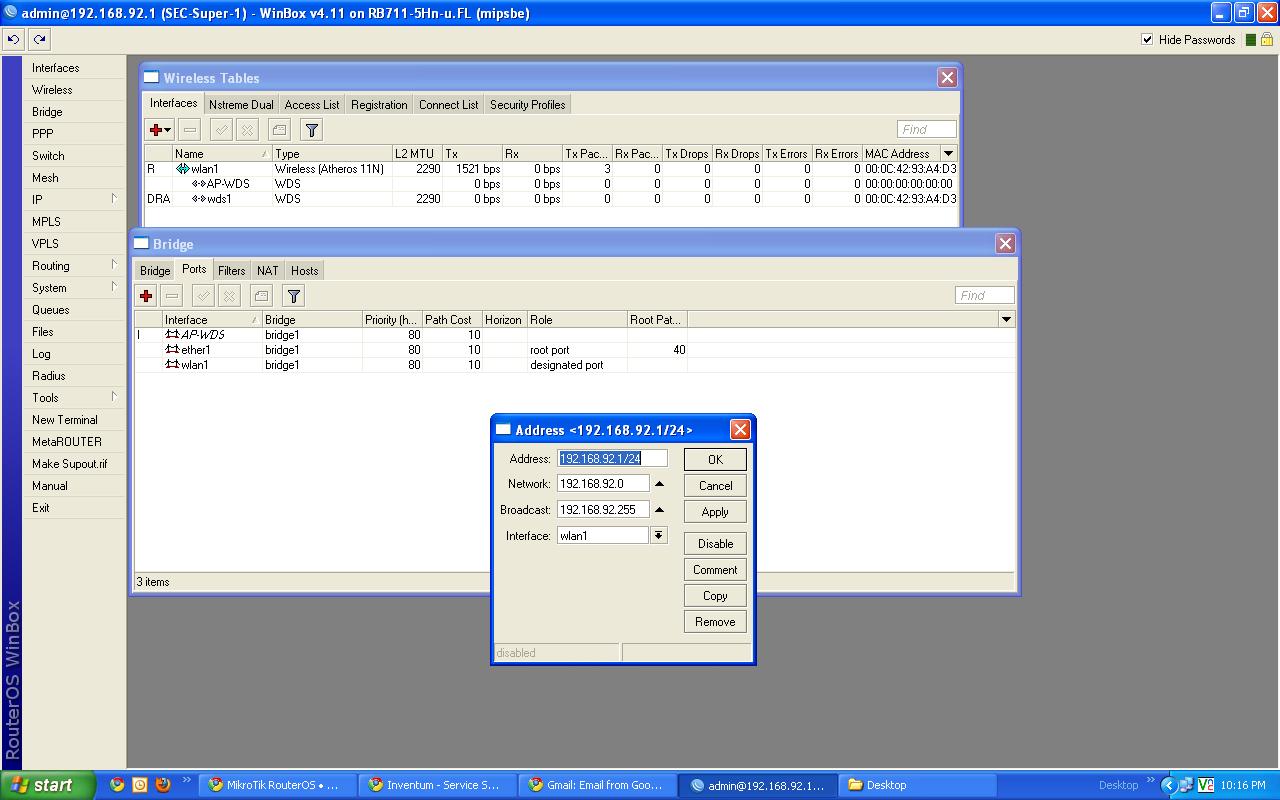
Task: Collapse the Broadcast field arrow
Action: click(659, 510)
